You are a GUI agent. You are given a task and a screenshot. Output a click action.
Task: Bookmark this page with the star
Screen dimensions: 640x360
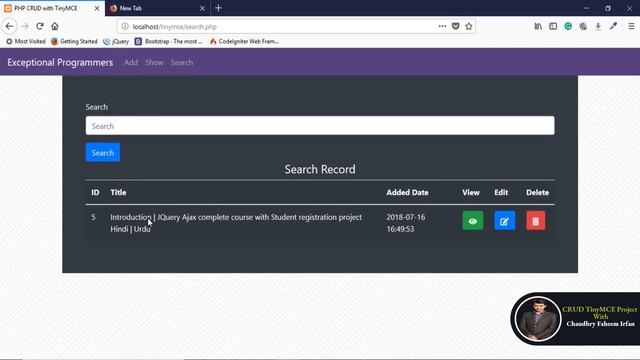click(469, 27)
